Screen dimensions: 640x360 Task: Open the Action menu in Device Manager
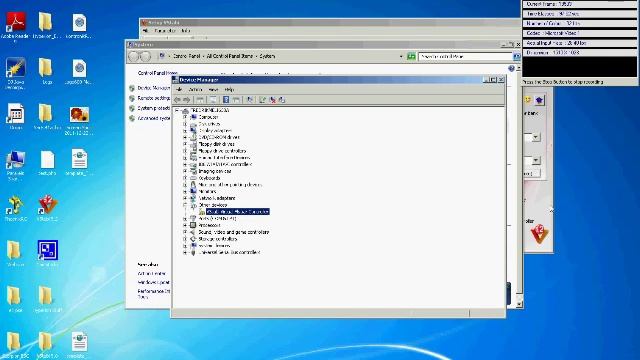(196, 89)
